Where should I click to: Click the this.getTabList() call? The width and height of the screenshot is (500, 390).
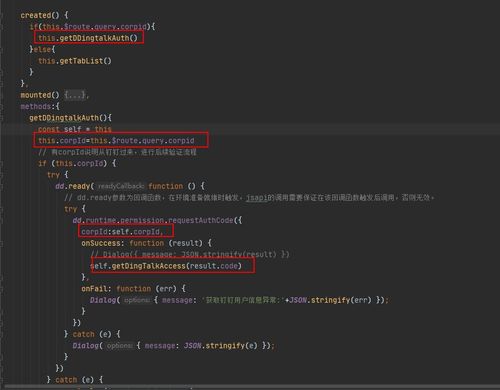[75, 61]
